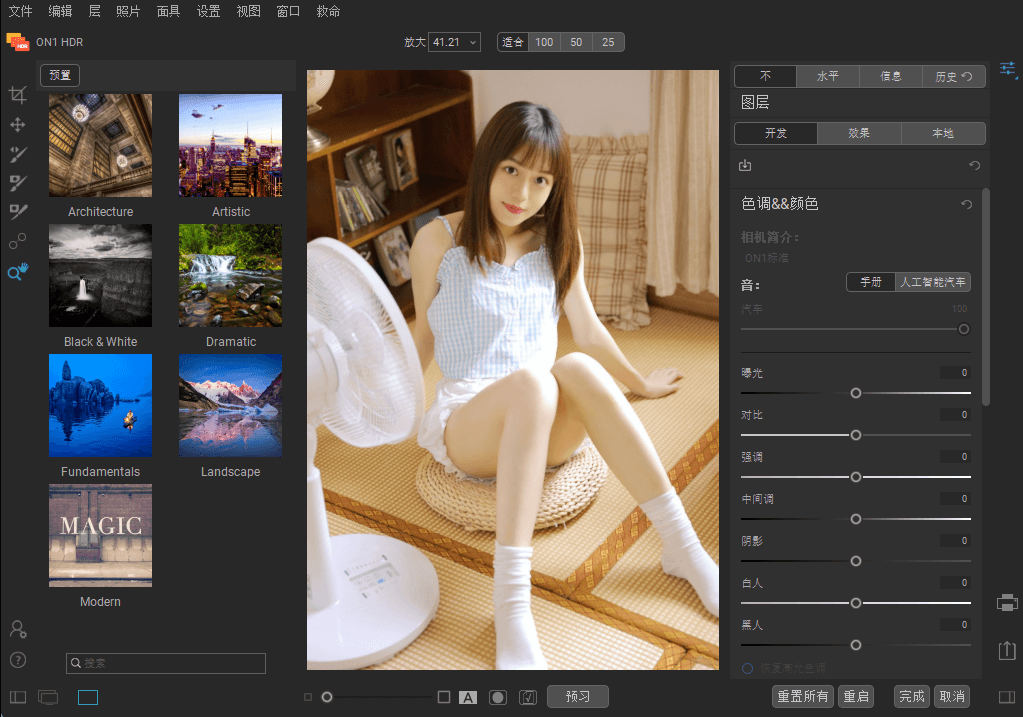Open the help question mark icon
The image size is (1023, 717).
point(18,660)
